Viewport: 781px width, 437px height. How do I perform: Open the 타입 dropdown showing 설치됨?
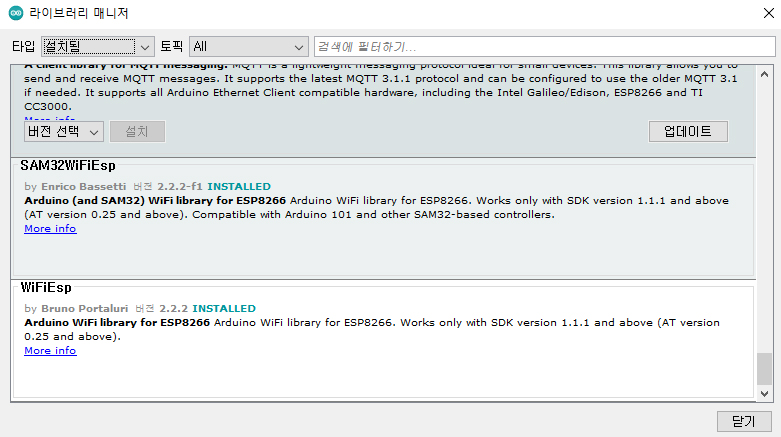[x=98, y=47]
